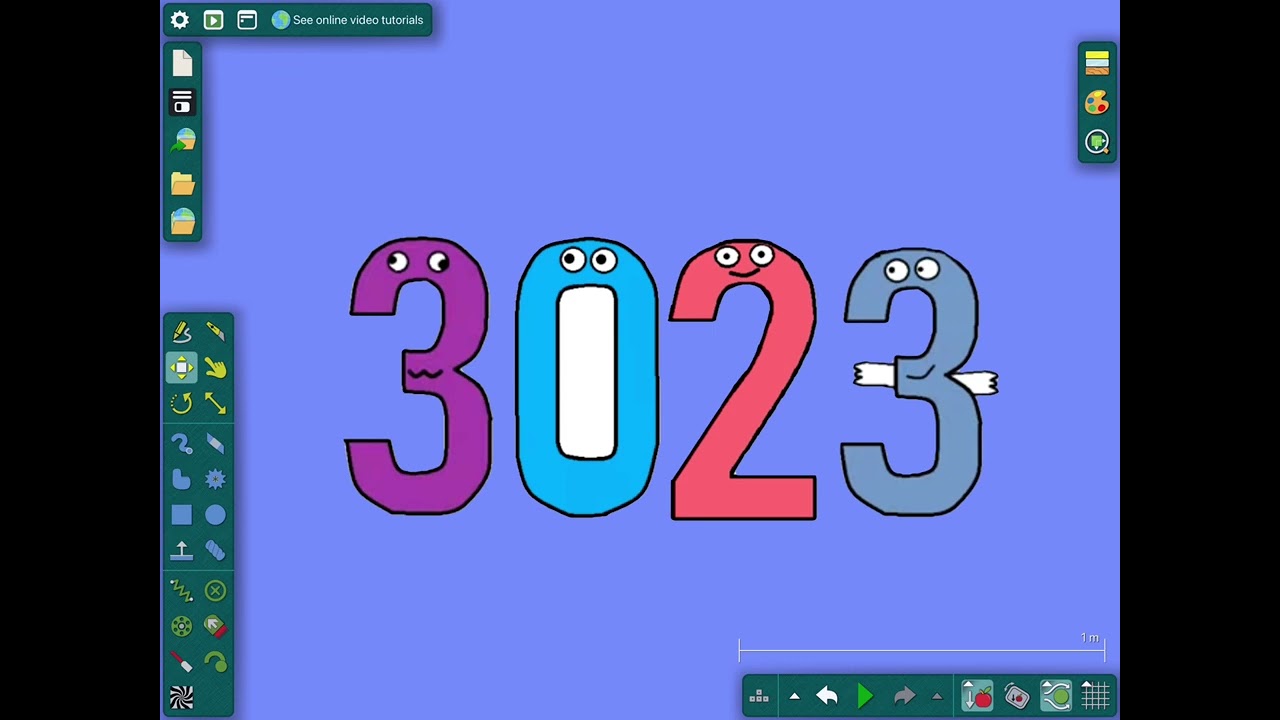Select the Thruster tool
This screenshot has width=1280, height=720.
[x=215, y=627]
